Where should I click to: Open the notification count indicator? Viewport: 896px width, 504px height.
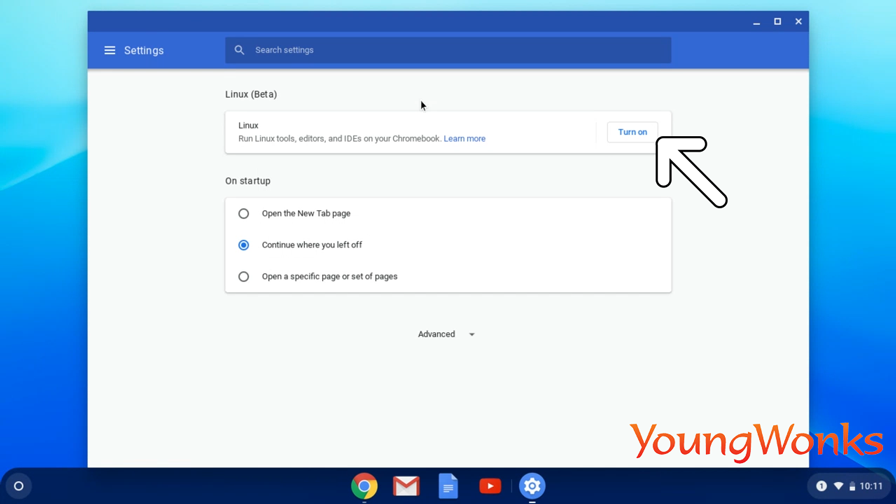(821, 486)
